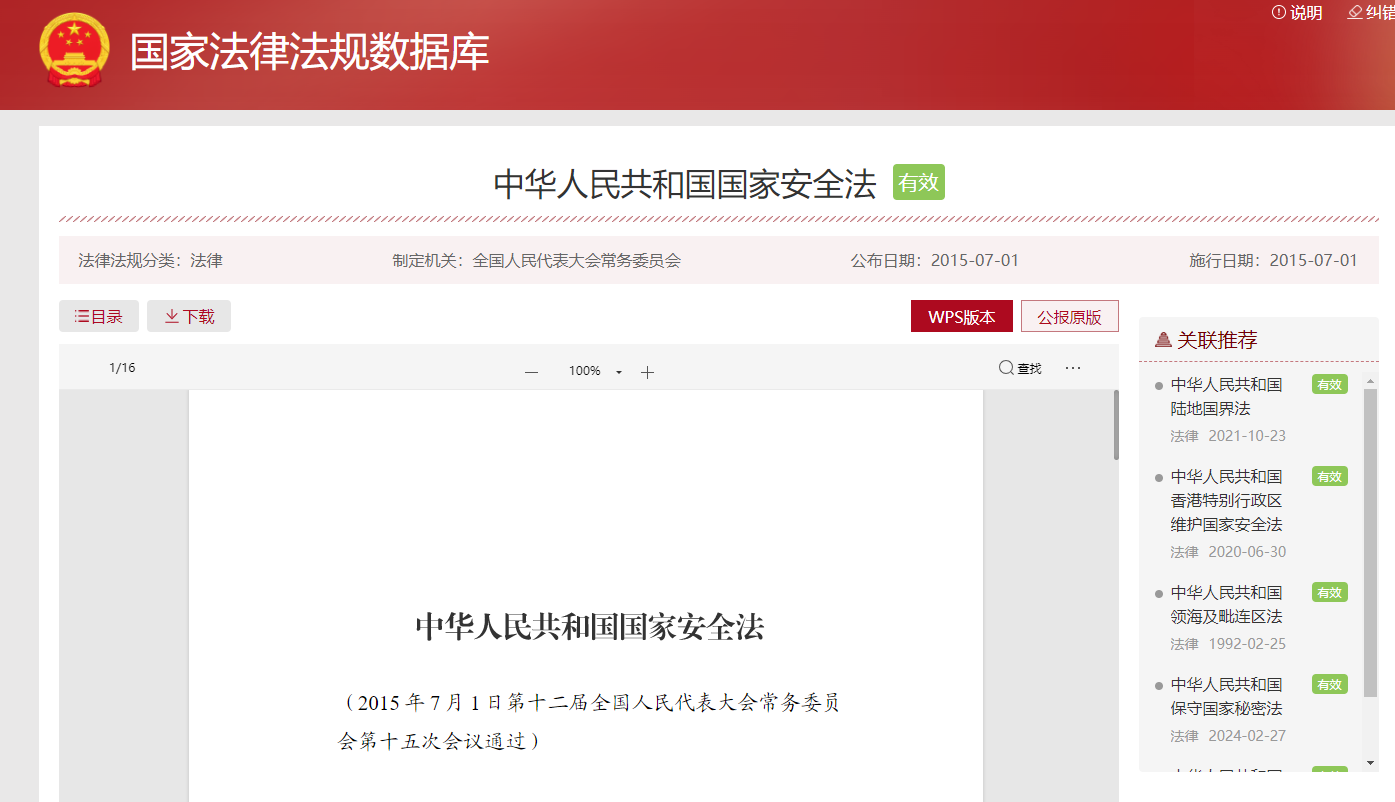This screenshot has height=802, width=1395.
Task: Click the 下载 download button
Action: point(189,316)
